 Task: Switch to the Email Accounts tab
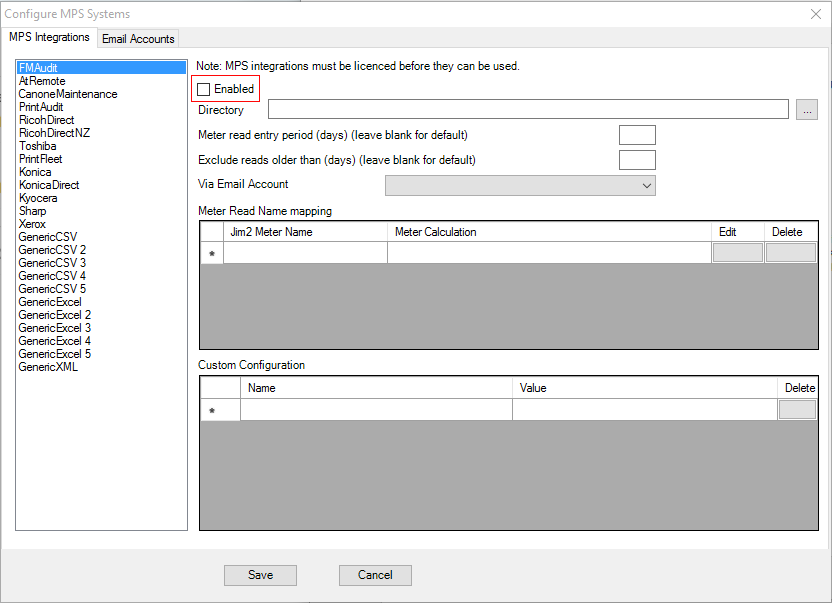pyautogui.click(x=138, y=38)
